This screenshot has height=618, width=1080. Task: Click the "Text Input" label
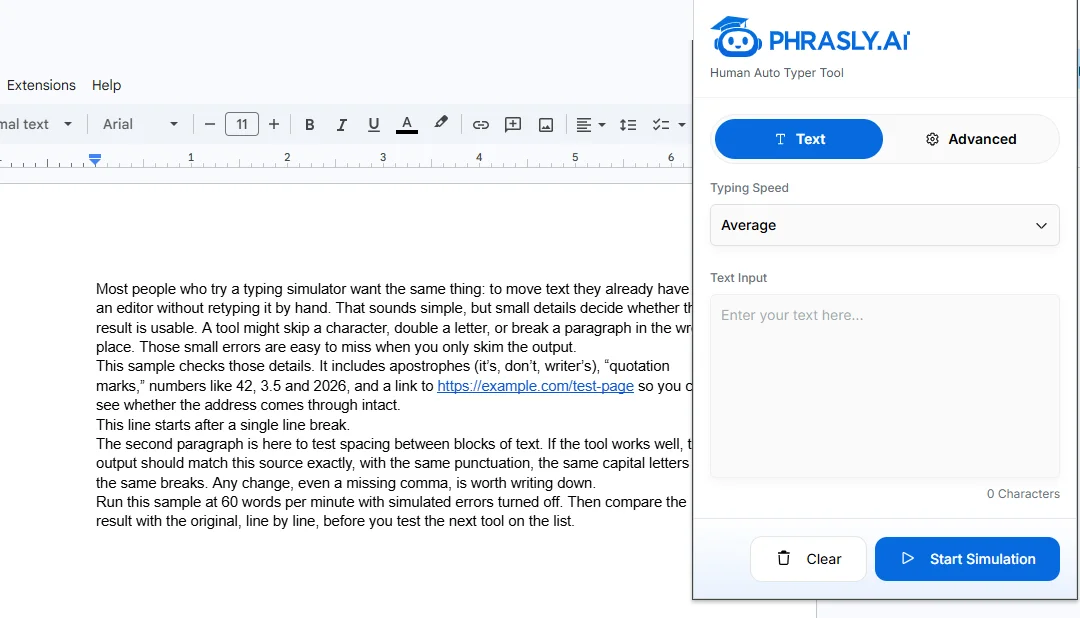coord(738,278)
